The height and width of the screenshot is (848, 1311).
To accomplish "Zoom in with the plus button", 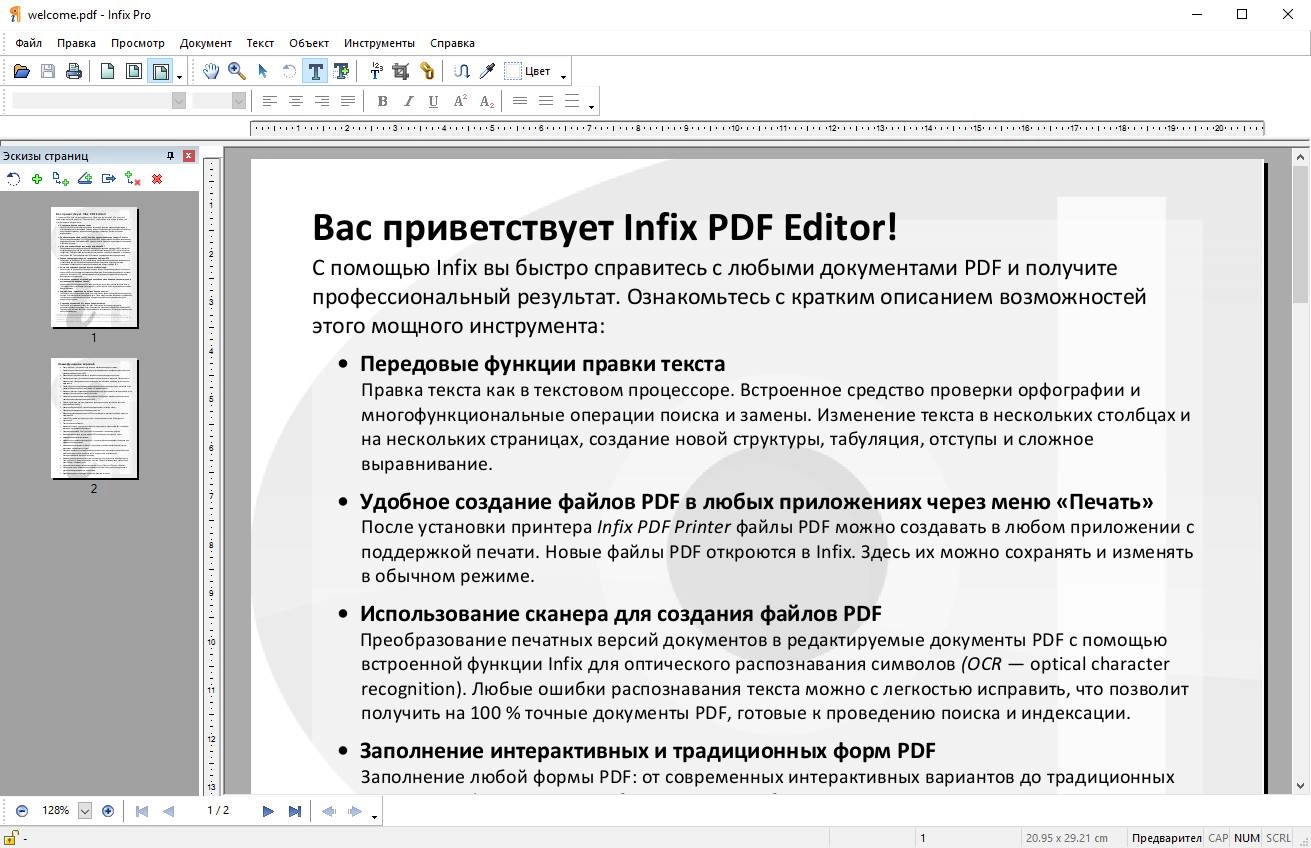I will [108, 811].
